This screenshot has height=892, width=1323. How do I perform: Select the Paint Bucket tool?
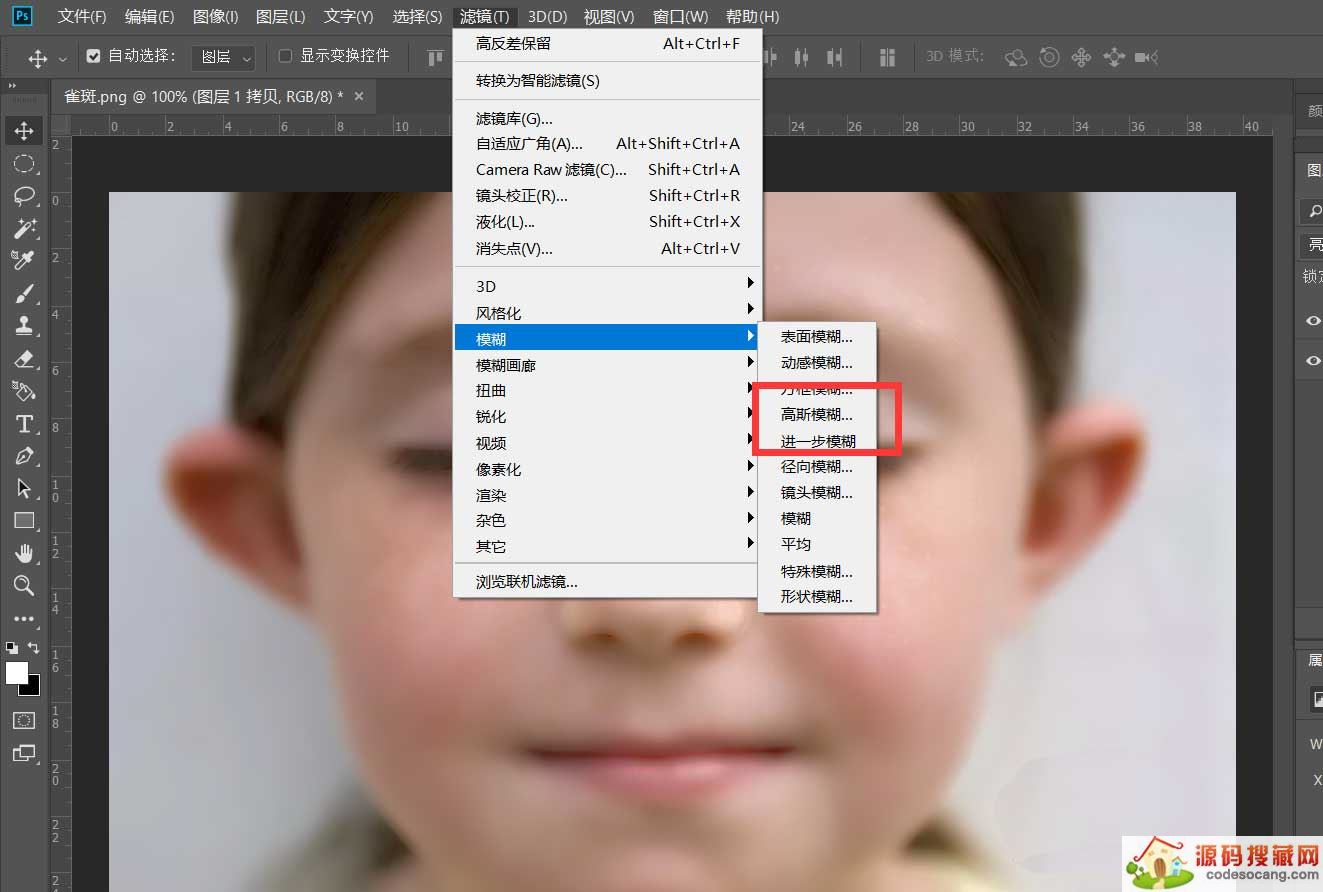[x=24, y=390]
